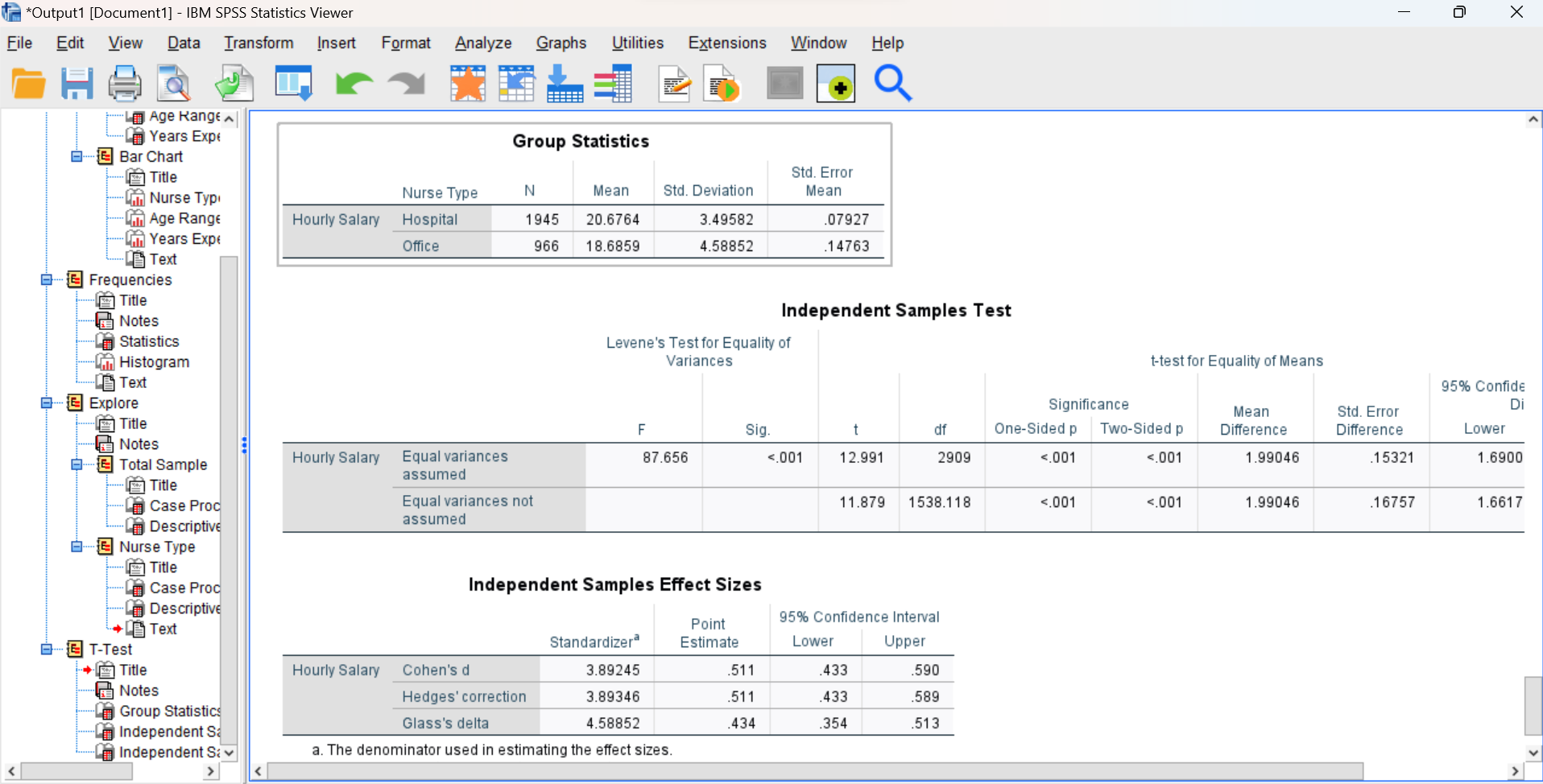The width and height of the screenshot is (1543, 784).
Task: Click the gray Redo arrow
Action: point(407,84)
